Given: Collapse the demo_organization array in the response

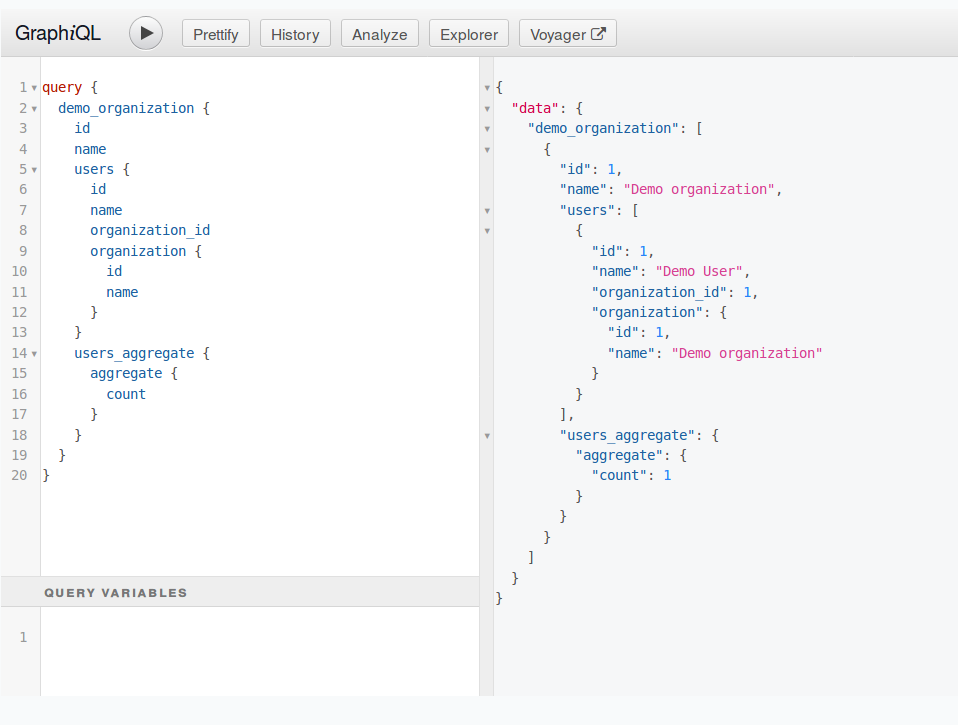Looking at the screenshot, I should coord(487,128).
